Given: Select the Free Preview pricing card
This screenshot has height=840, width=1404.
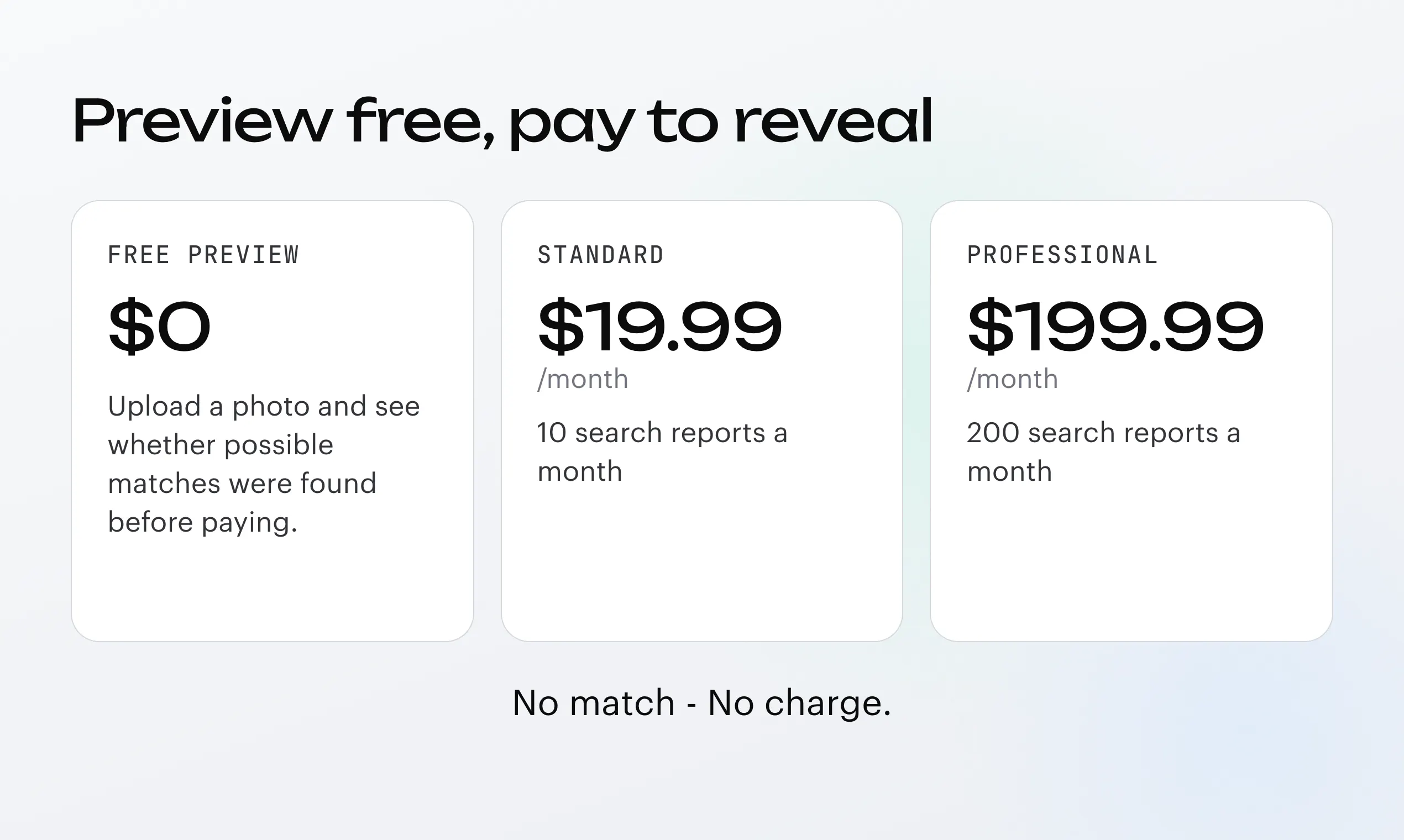Looking at the screenshot, I should click(273, 421).
